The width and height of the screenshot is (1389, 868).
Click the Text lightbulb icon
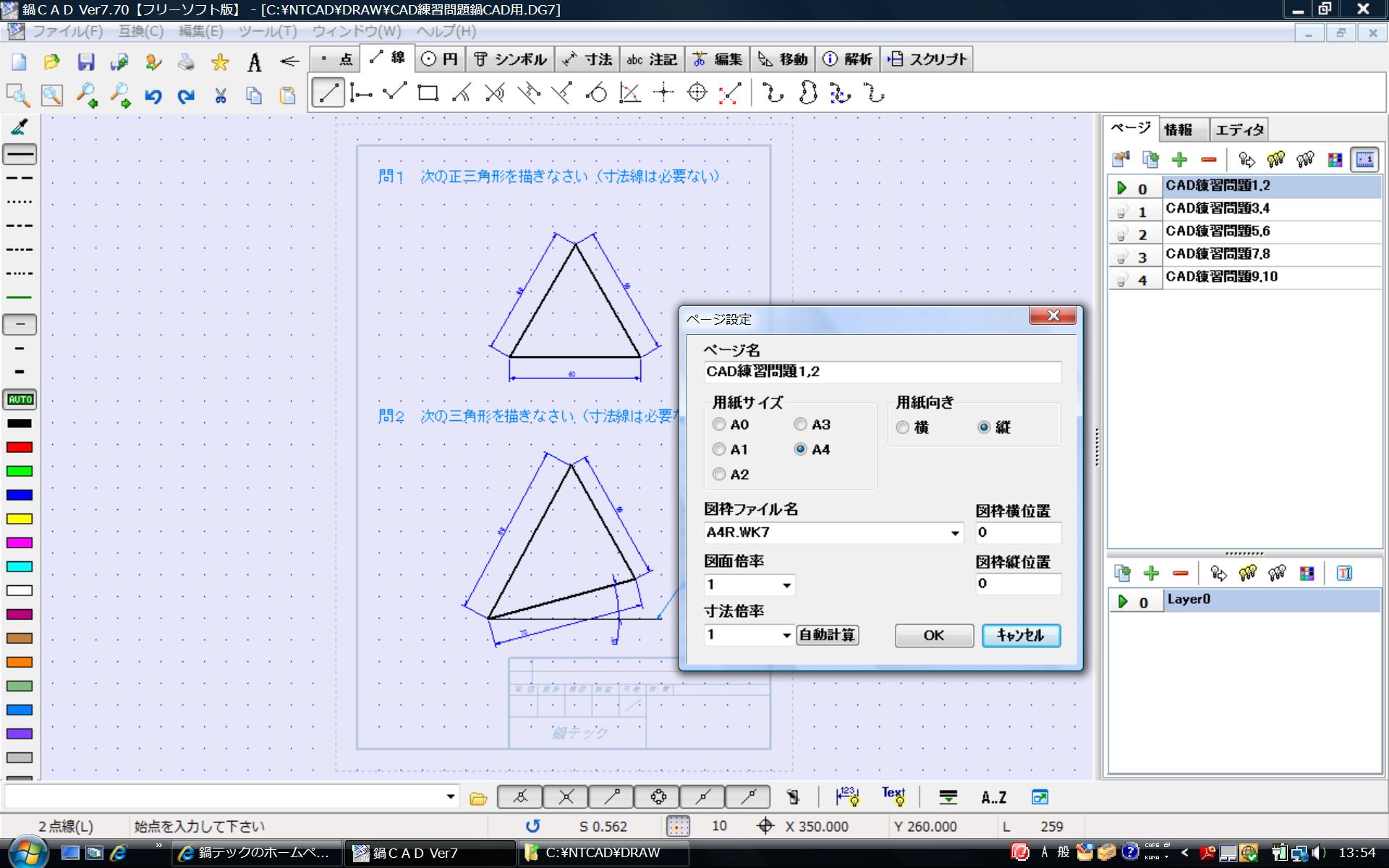(x=894, y=796)
